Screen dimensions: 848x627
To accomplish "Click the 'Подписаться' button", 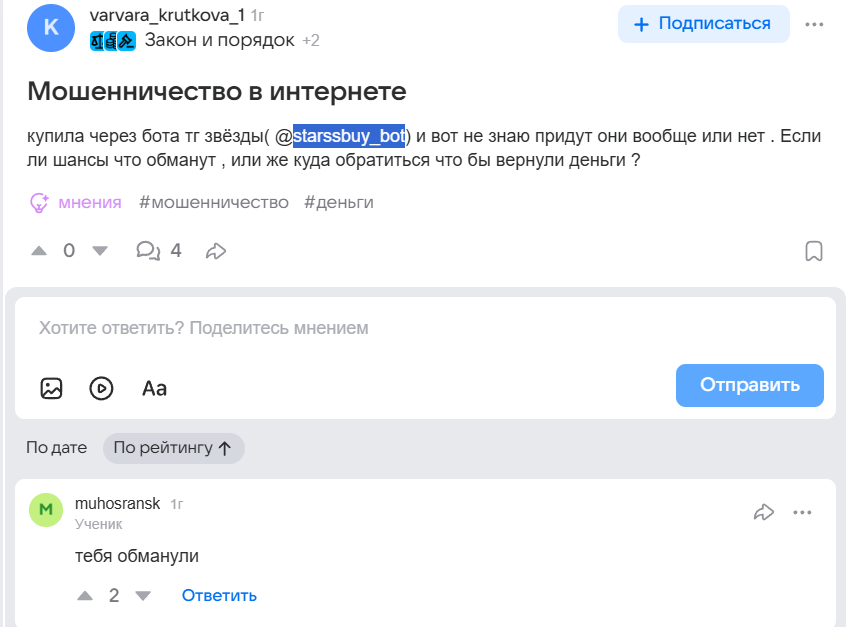I will [703, 23].
